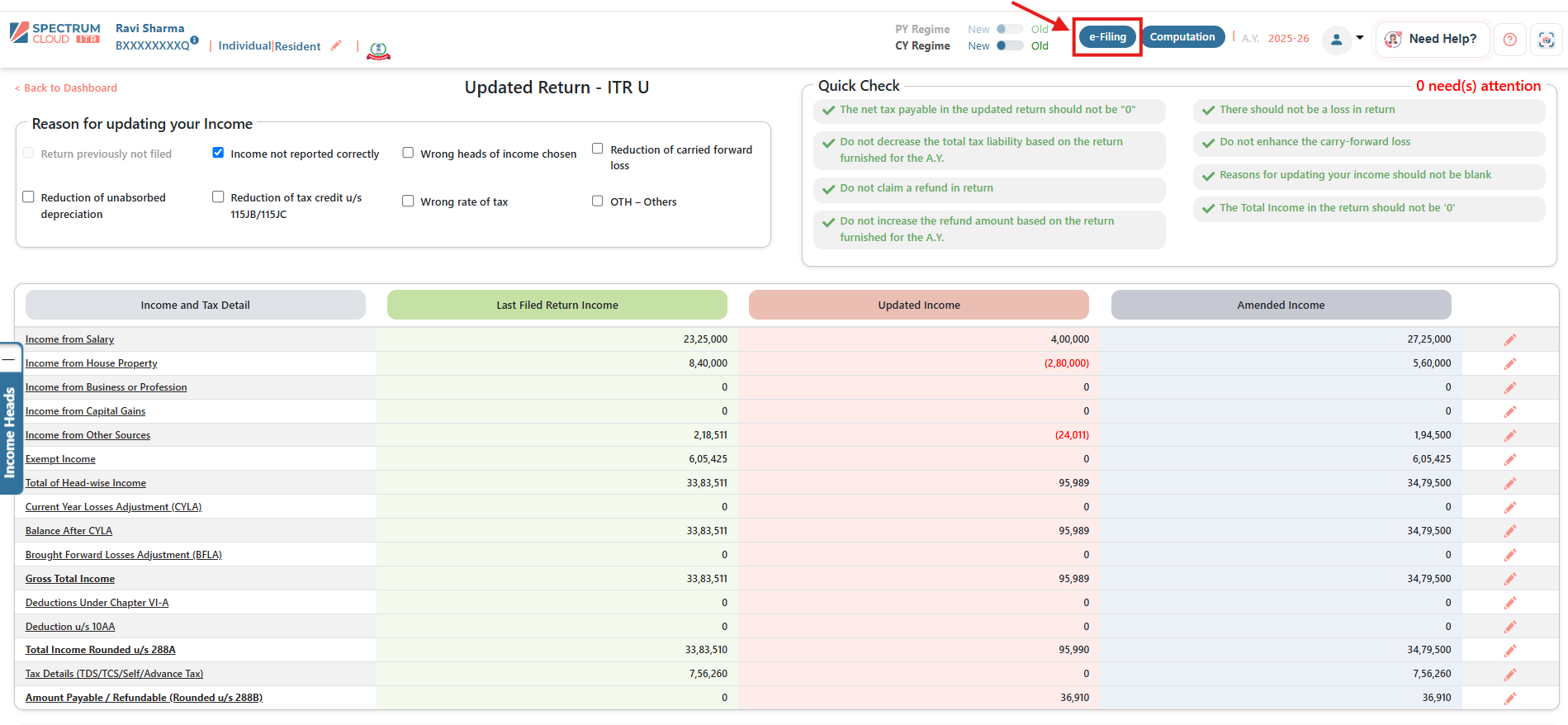Edit Deduction u/s 10AA row pencil
Screen dimensions: 1568x725
[1509, 628]
